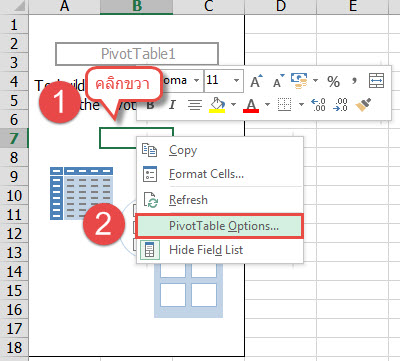Choose Format Cells... from context menu
This screenshot has height=361, width=400.
point(220,174)
